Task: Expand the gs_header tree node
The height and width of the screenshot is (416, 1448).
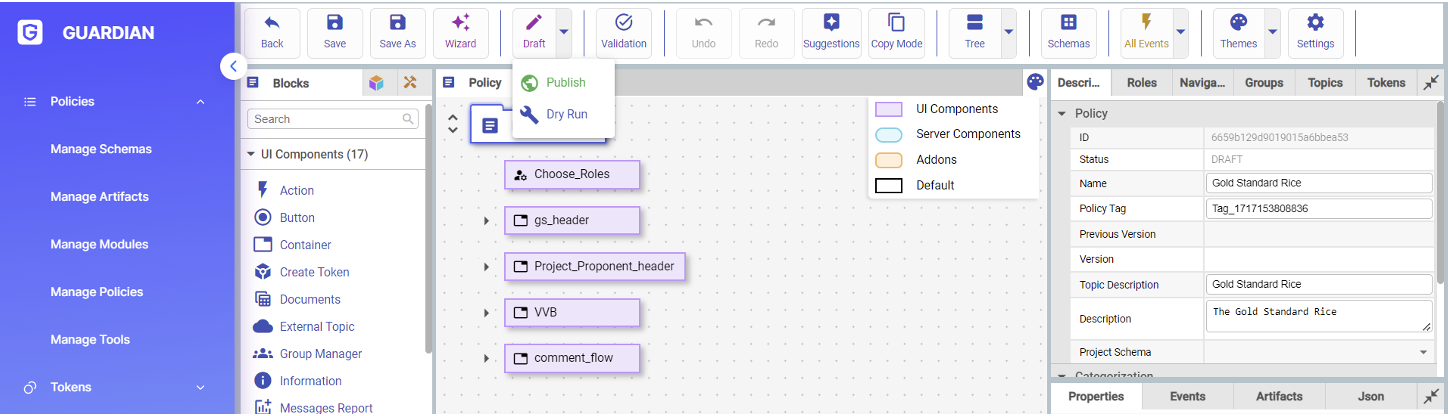Action: 487,220
